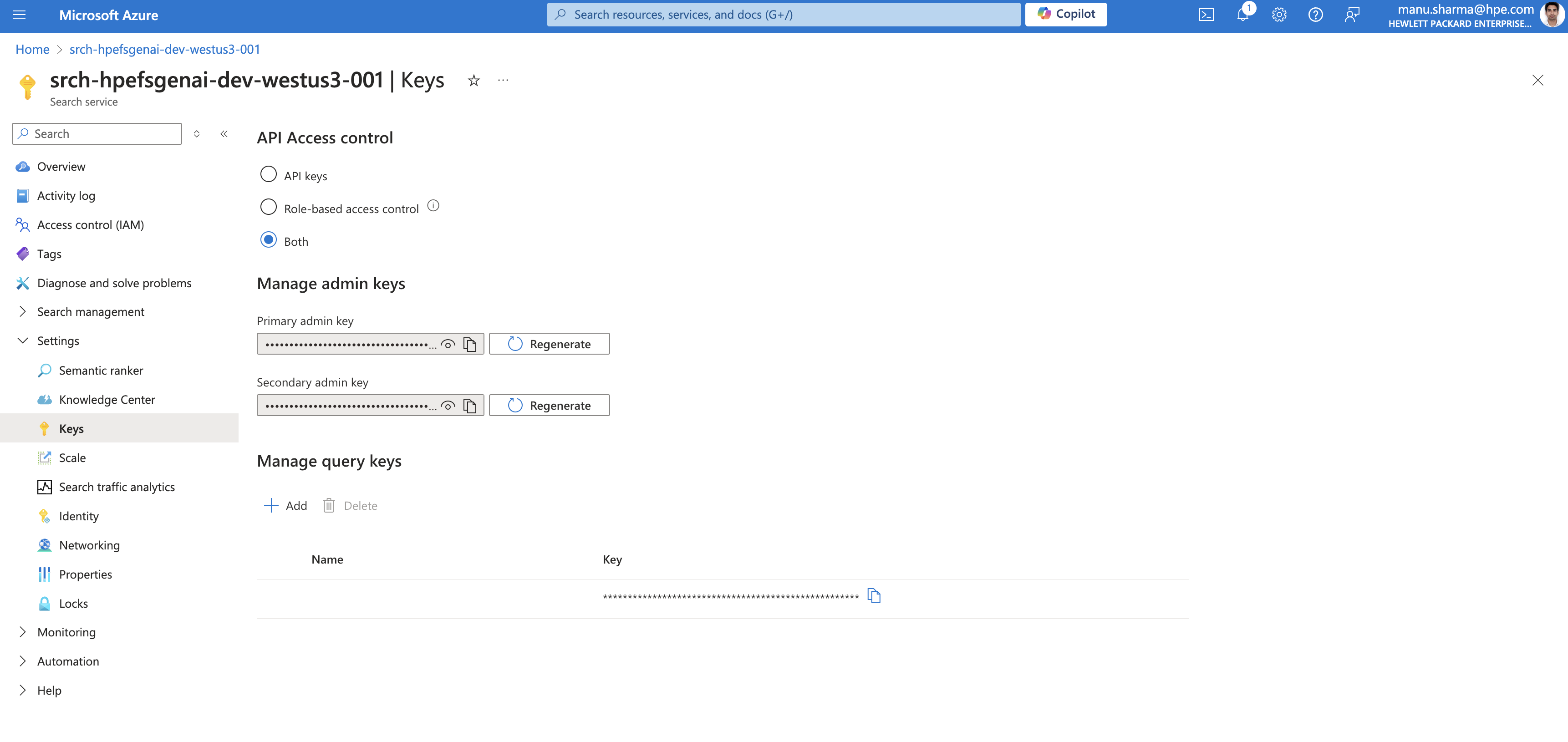Open srch-hpefsgenai-dev-westus3-001 breadcrumb link
This screenshot has height=742, width=1568.
tap(164, 49)
